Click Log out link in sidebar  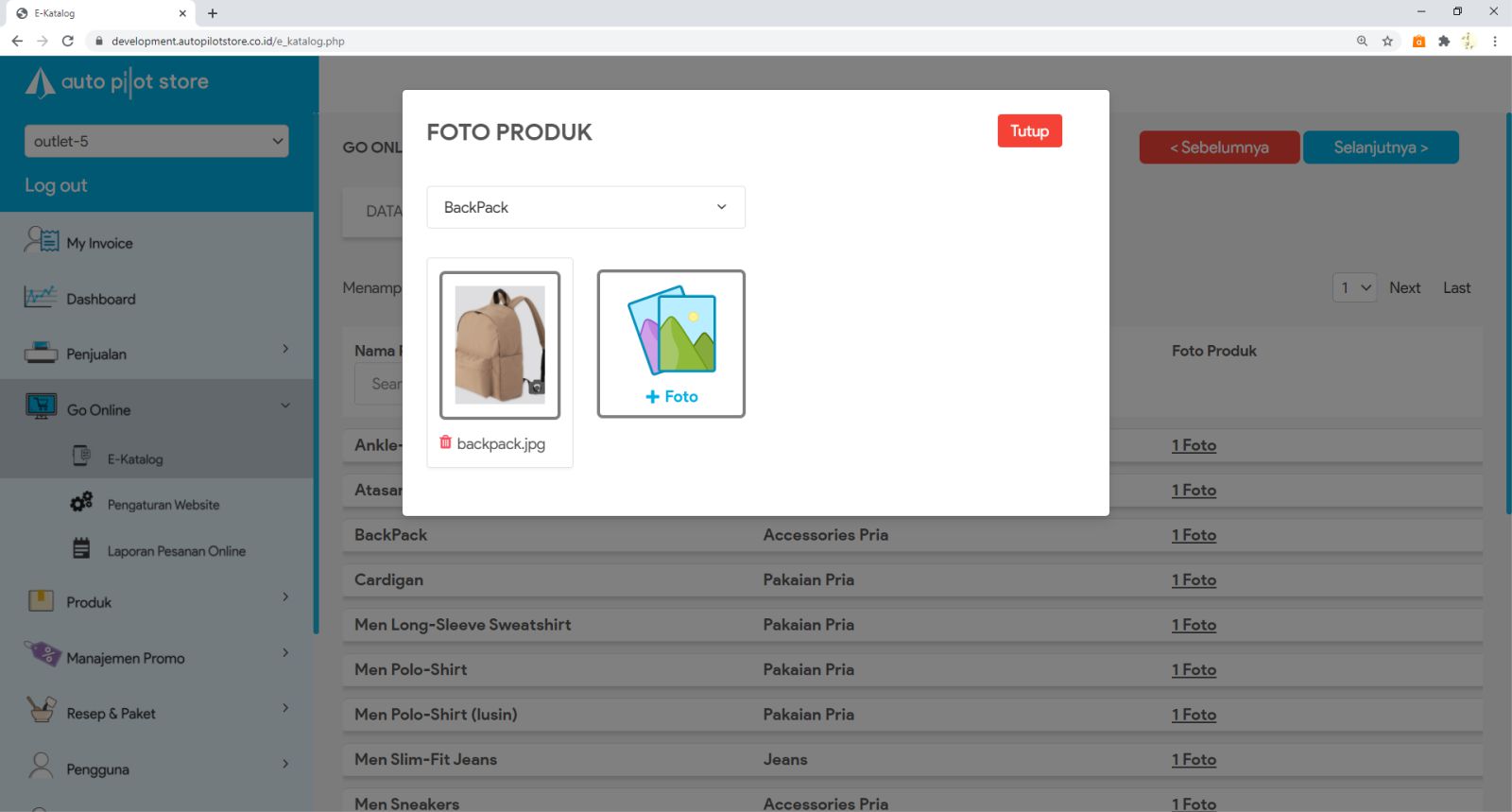[x=56, y=185]
